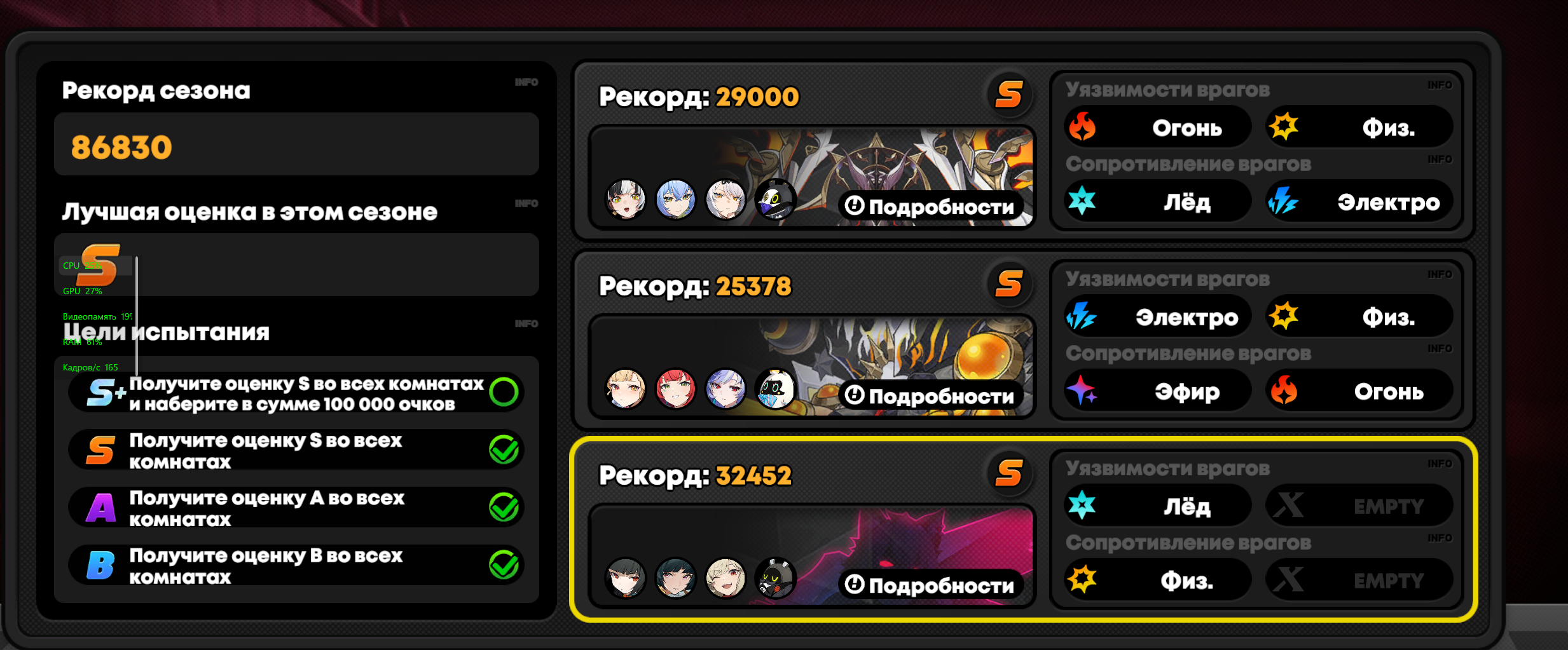Click INFO next to Лучшая оценка в этом сезоне

pyautogui.click(x=526, y=204)
